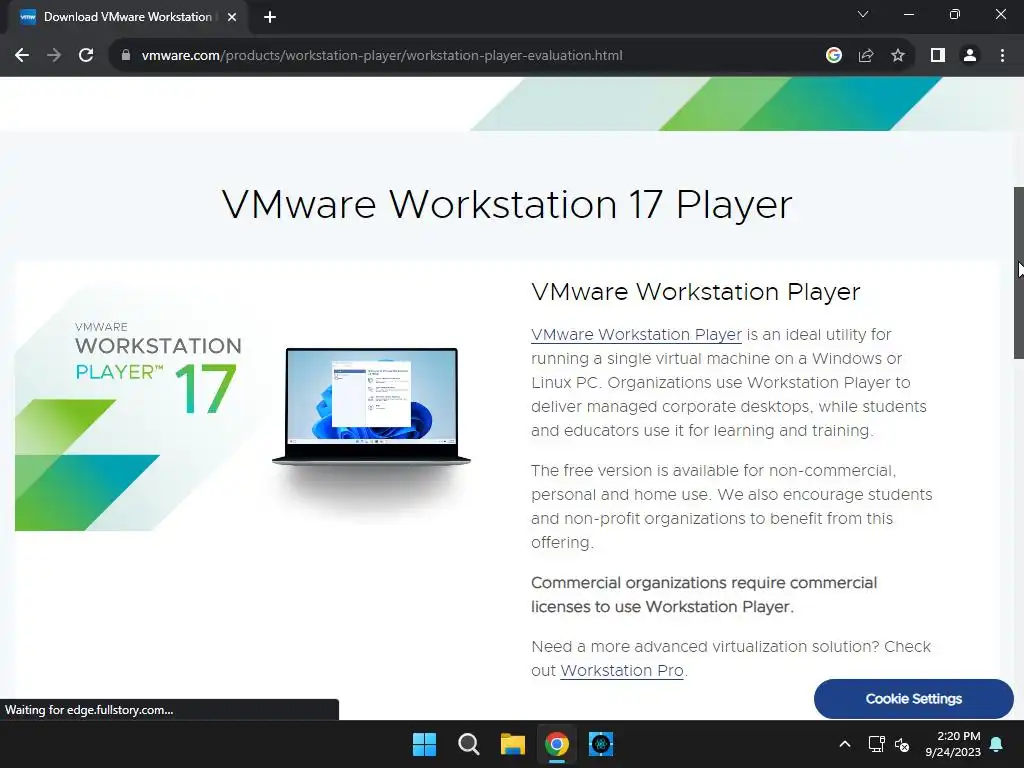The image size is (1024, 768).
Task: Open the tab search dropdown
Action: tap(863, 14)
